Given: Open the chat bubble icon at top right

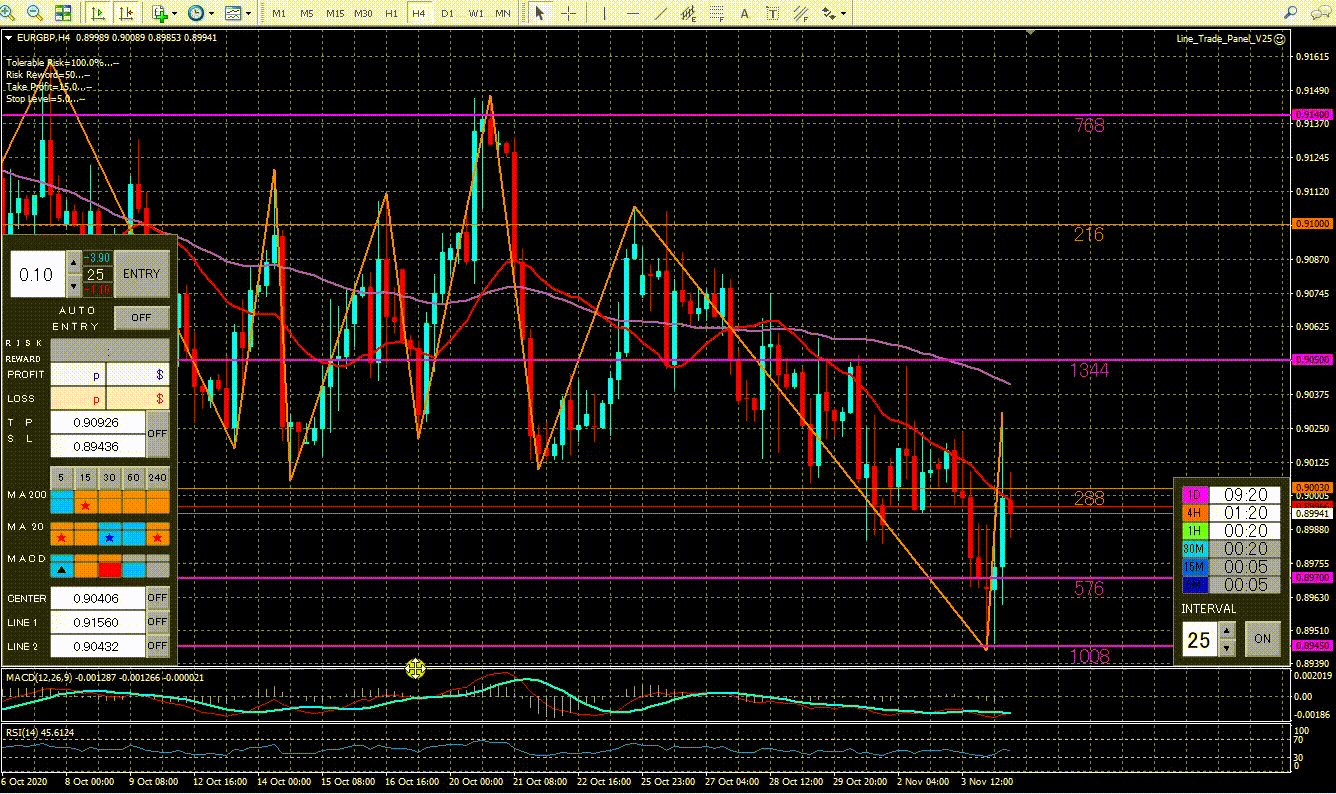Looking at the screenshot, I should 1320,12.
